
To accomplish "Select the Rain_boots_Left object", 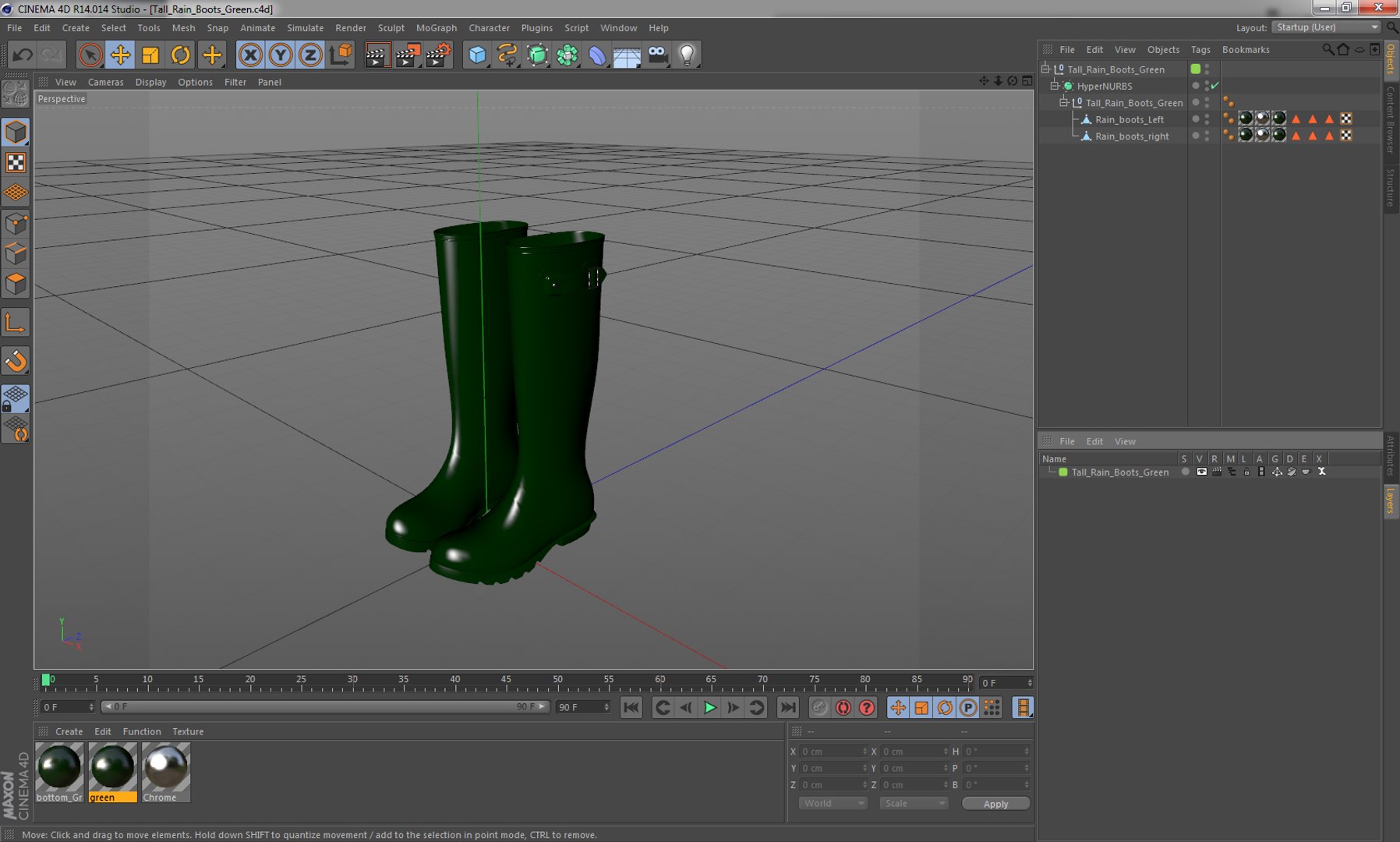I will tap(1129, 119).
